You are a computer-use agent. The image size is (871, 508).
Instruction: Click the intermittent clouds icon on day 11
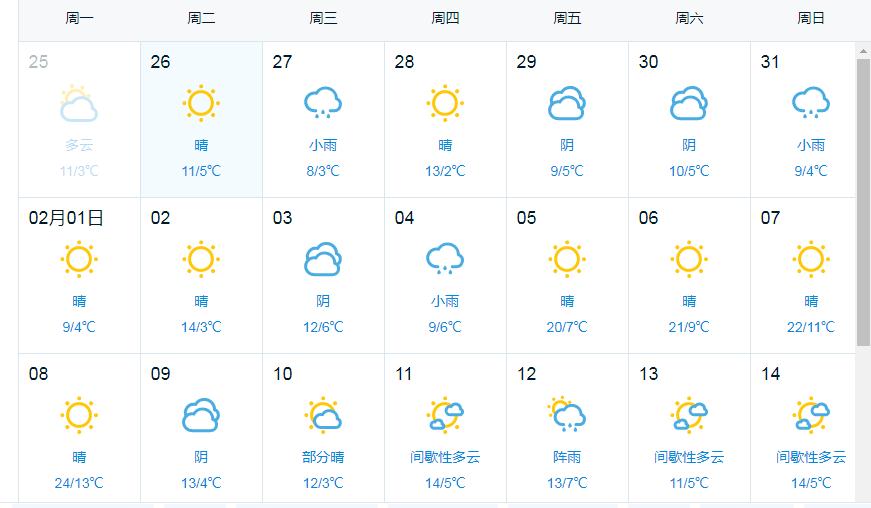click(445, 415)
